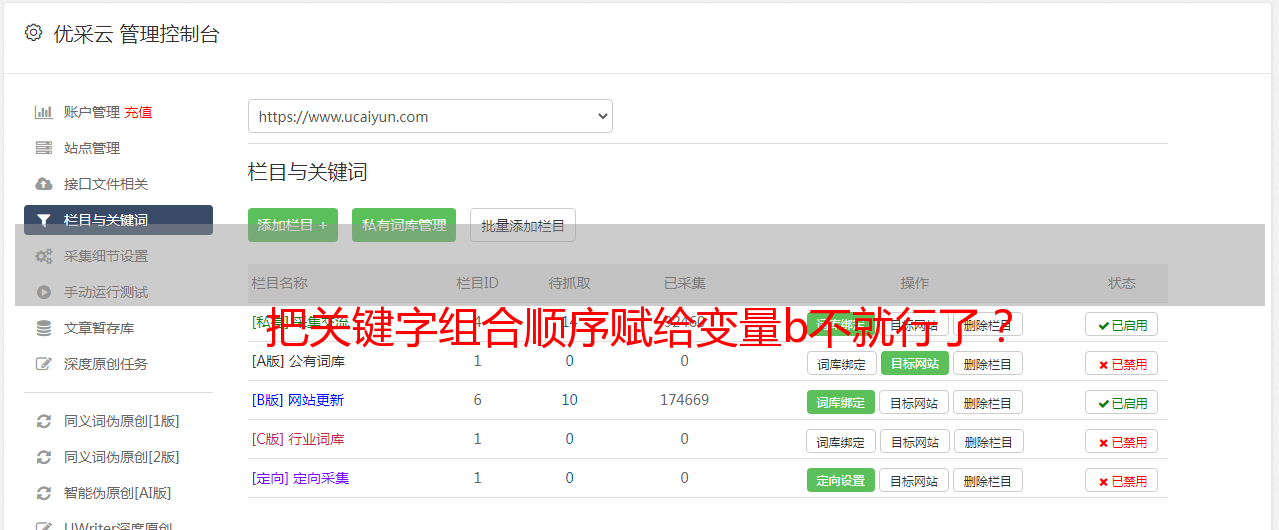Click the refresh icon for 同义词伪原创[2版]
The height and width of the screenshot is (530, 1279).
click(43, 457)
